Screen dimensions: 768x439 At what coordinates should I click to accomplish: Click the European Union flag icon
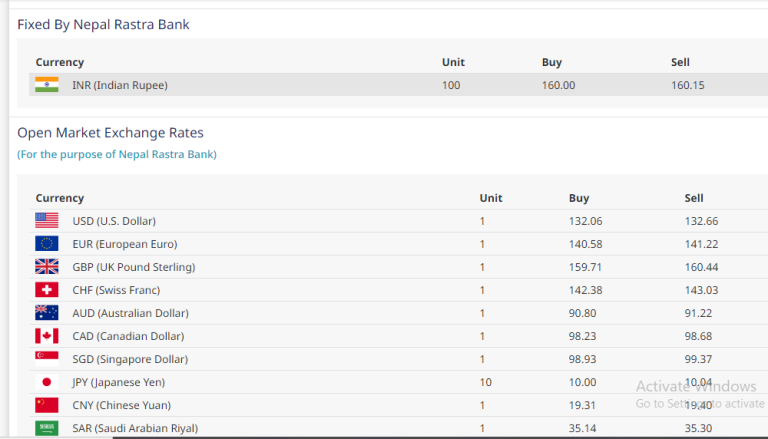pyautogui.click(x=47, y=244)
